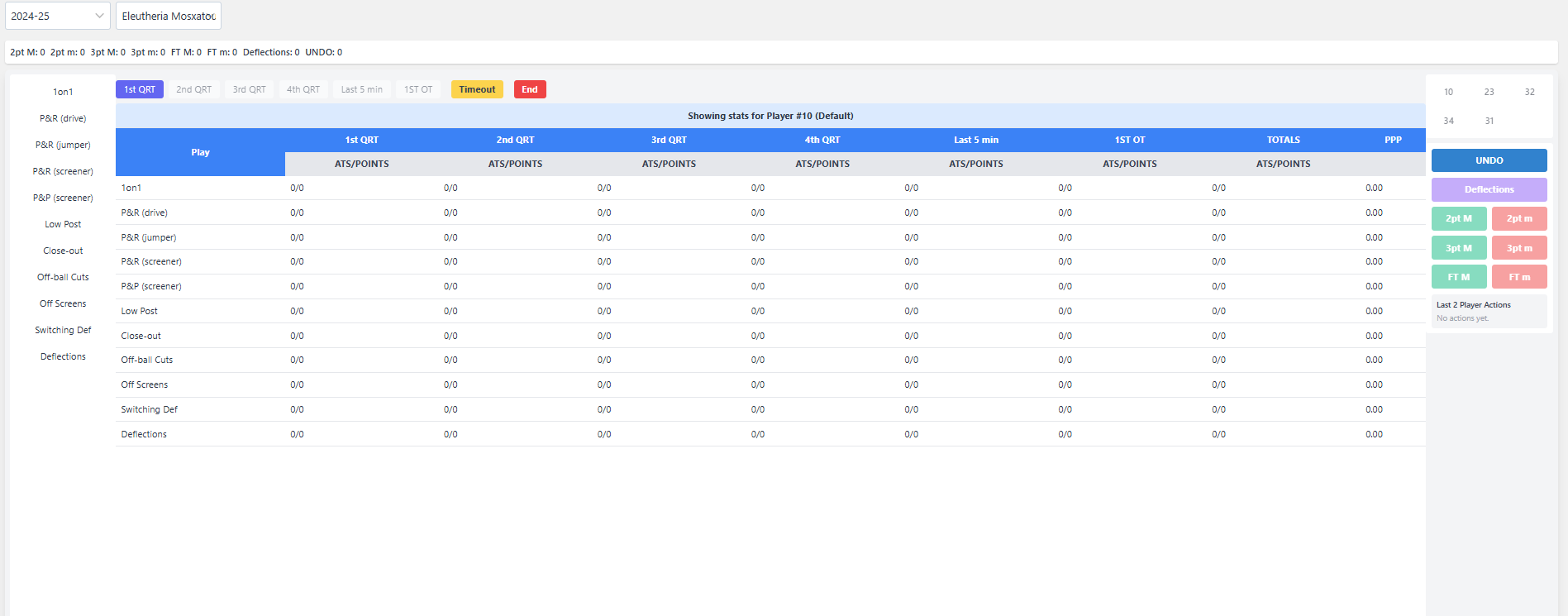Choose P&P (screener) in left sidebar
1568x616 pixels.
point(63,198)
